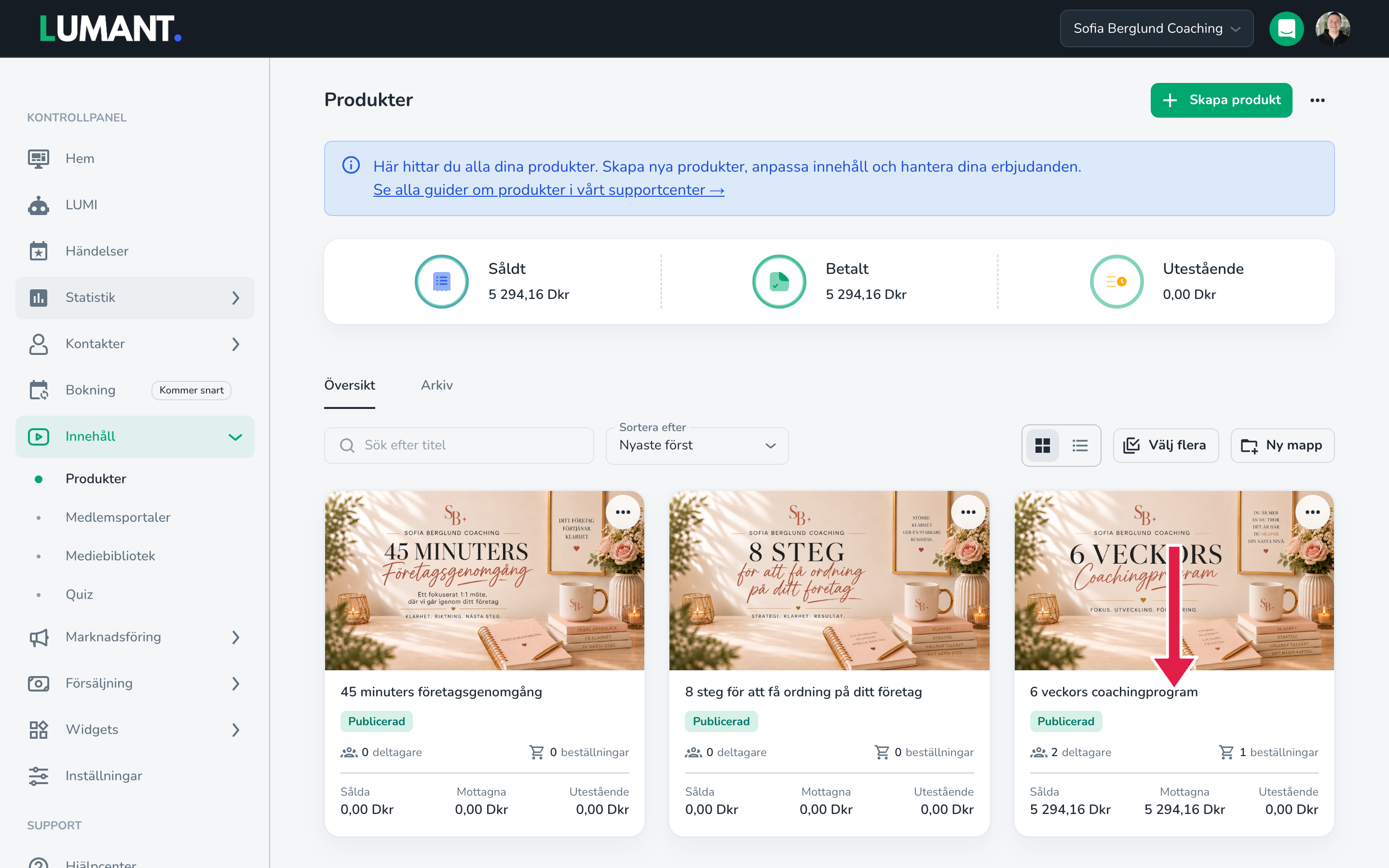Open the Sortera efter dropdown
The width and height of the screenshot is (1389, 868).
click(697, 446)
